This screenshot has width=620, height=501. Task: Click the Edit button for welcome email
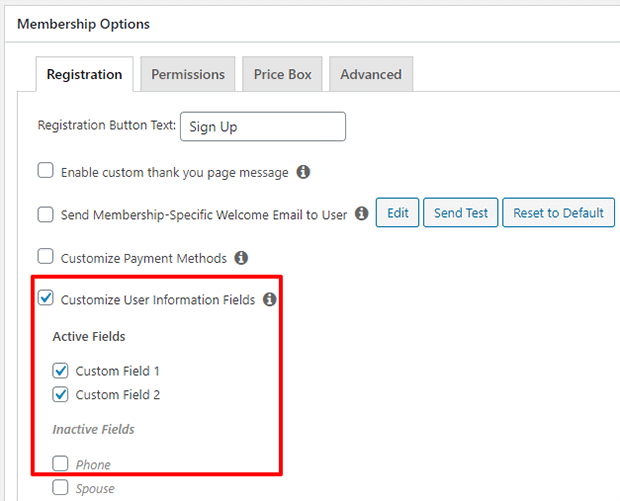pos(397,213)
